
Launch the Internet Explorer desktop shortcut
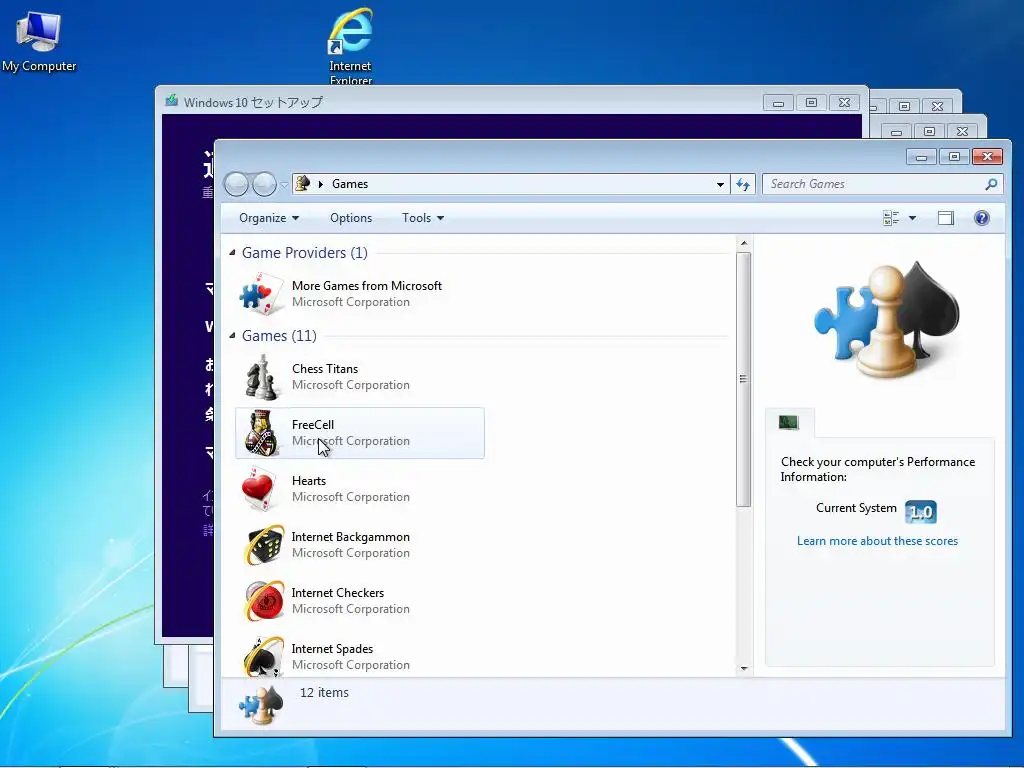tap(351, 46)
